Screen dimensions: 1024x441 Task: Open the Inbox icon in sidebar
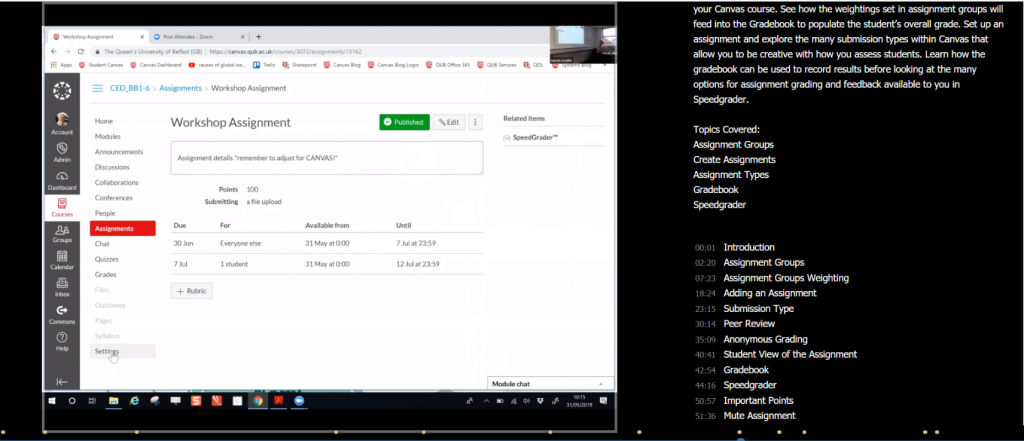62,287
